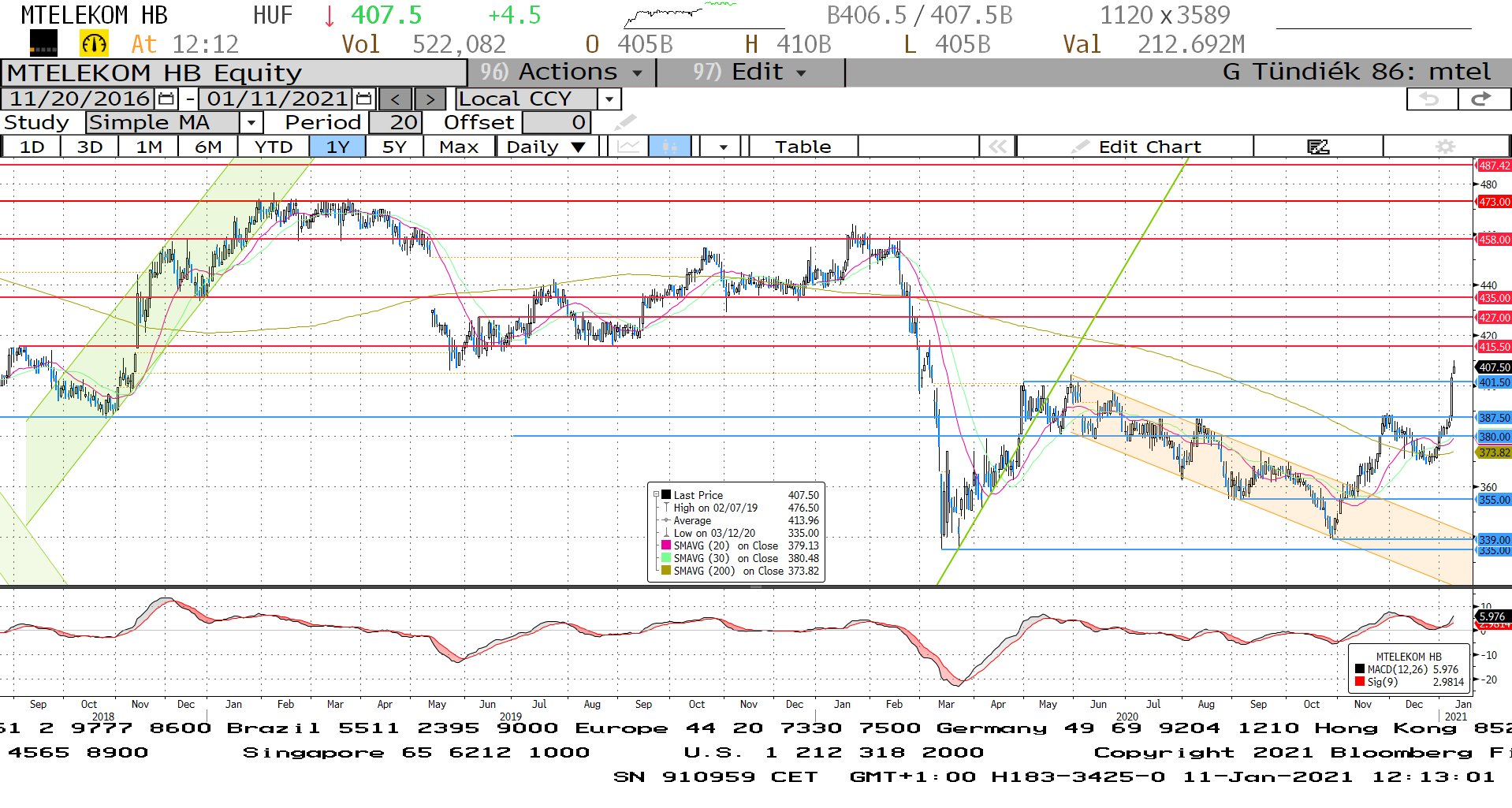Click the Low marker icon in legend
The height and width of the screenshot is (808, 1512).
pos(666,533)
